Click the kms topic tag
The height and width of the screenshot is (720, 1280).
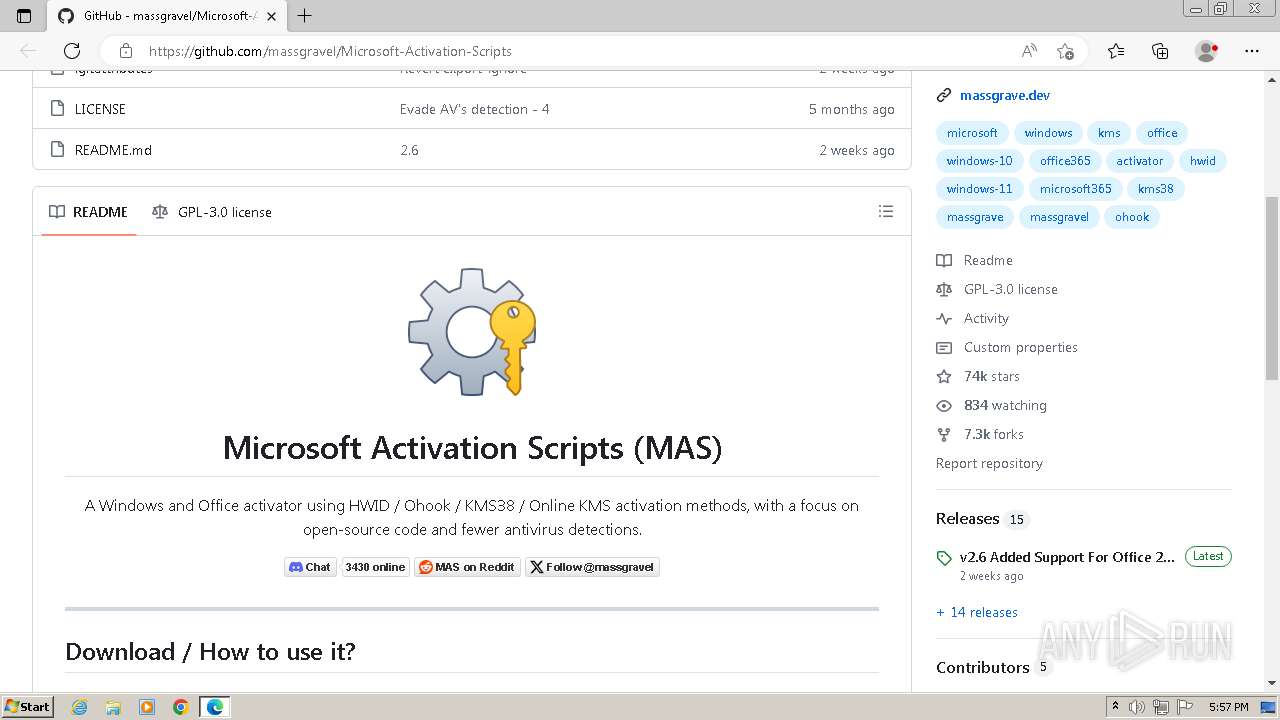1109,133
